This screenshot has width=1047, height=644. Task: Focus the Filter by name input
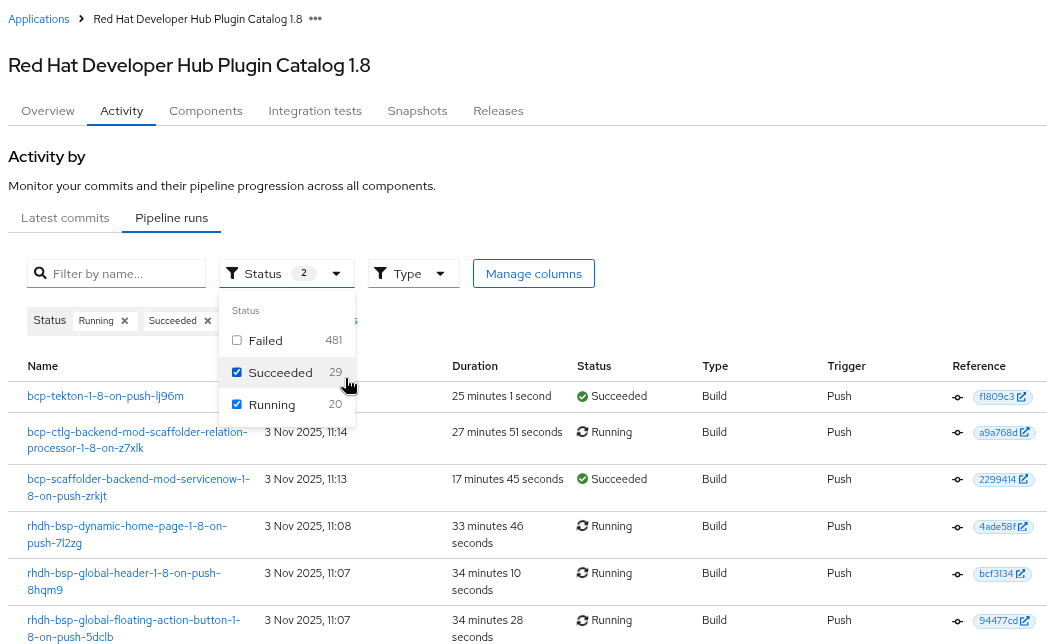click(125, 274)
